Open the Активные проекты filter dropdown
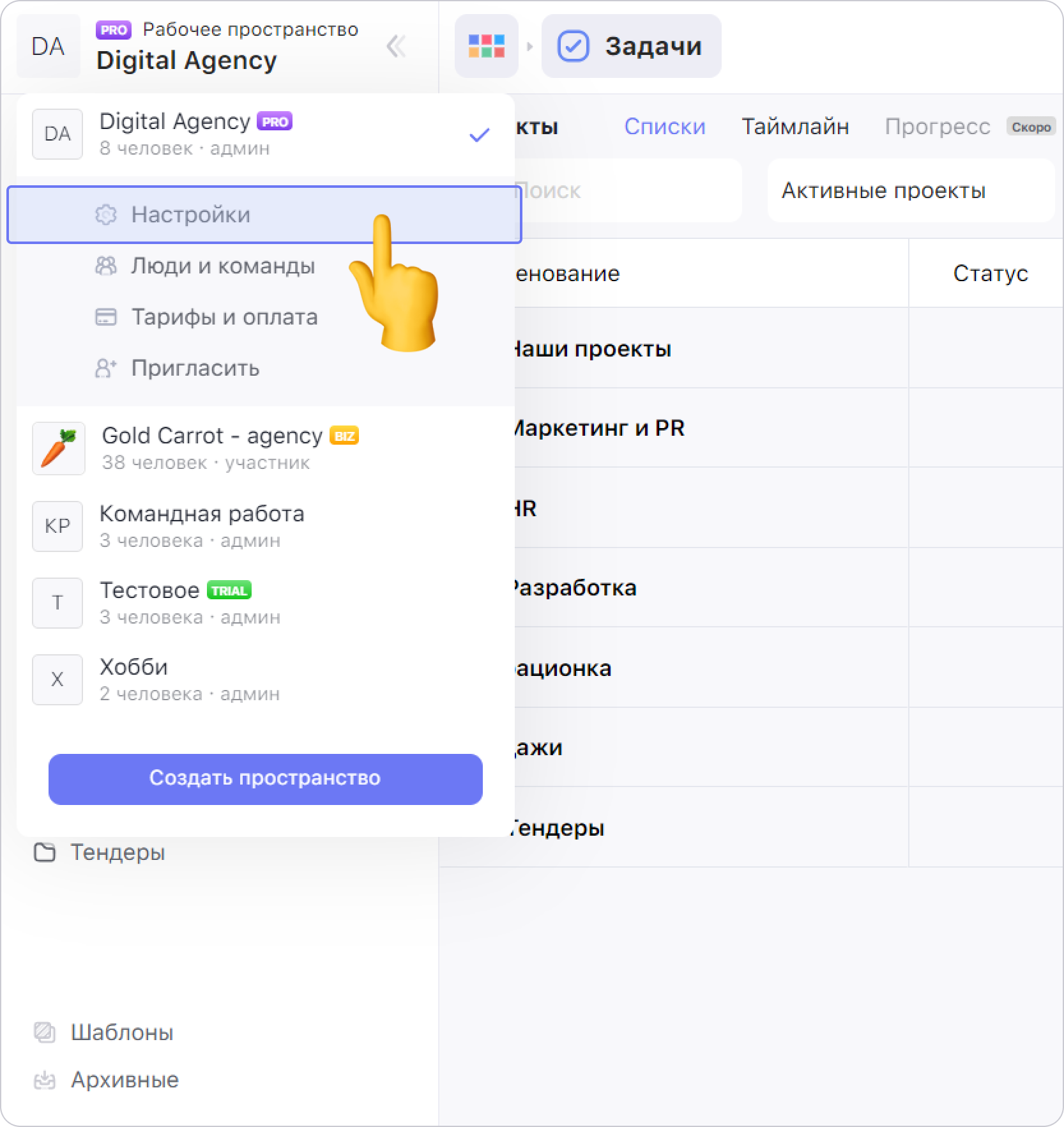Viewport: 1064px width, 1127px height. click(x=910, y=190)
